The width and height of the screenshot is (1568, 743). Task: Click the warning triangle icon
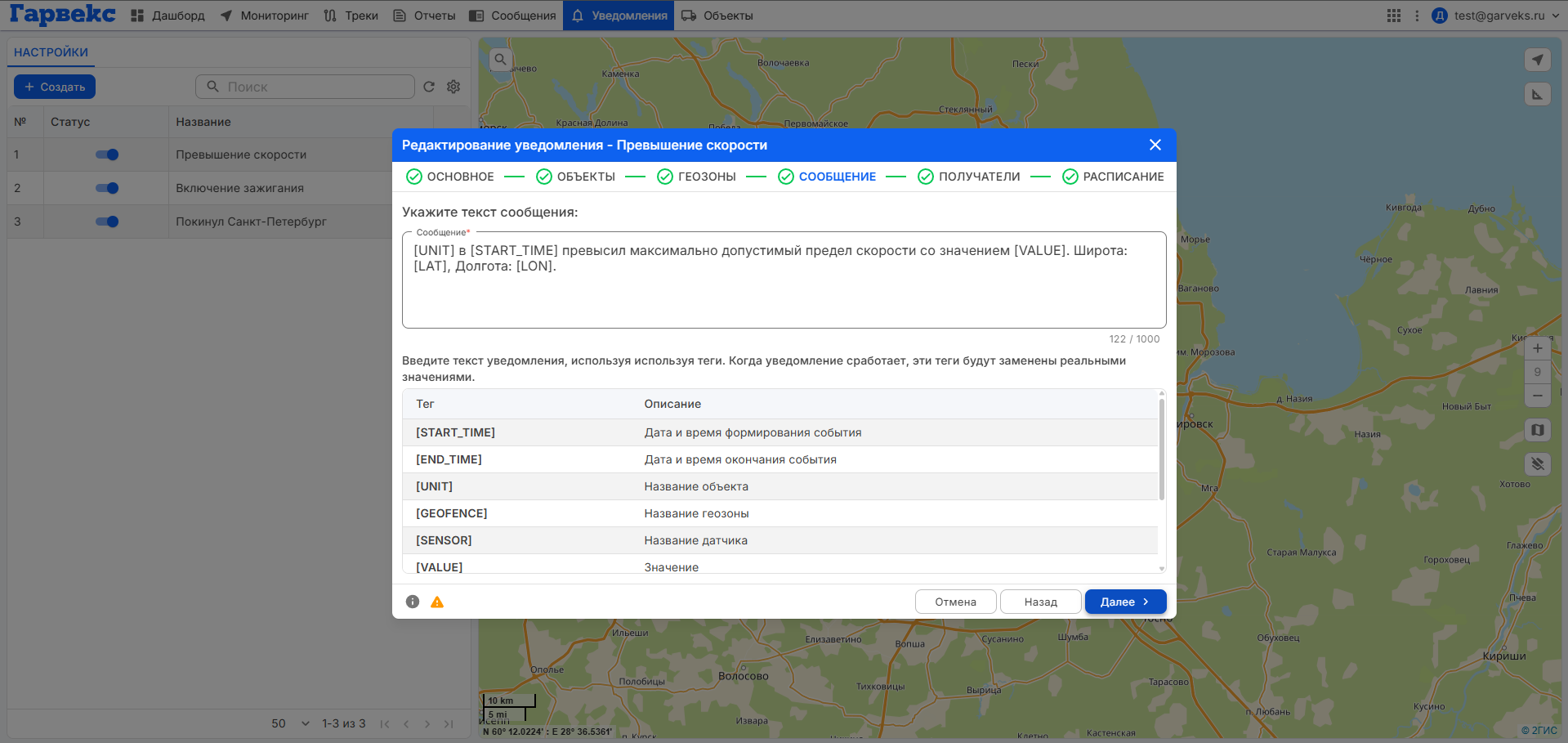pyautogui.click(x=437, y=602)
